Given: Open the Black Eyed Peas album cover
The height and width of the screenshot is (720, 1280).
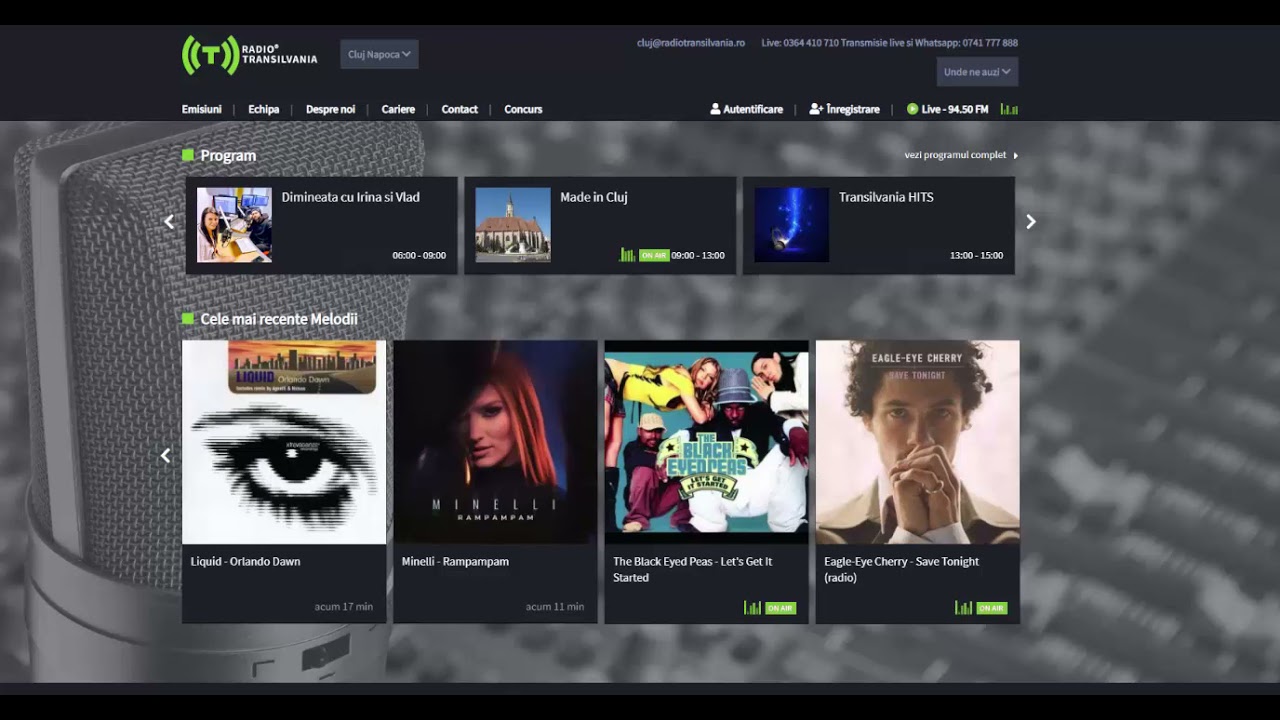Looking at the screenshot, I should (x=706, y=442).
